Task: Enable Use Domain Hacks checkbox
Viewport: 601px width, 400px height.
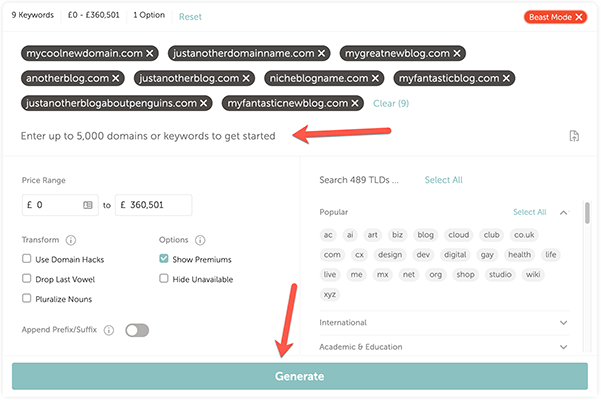Action: (x=26, y=259)
